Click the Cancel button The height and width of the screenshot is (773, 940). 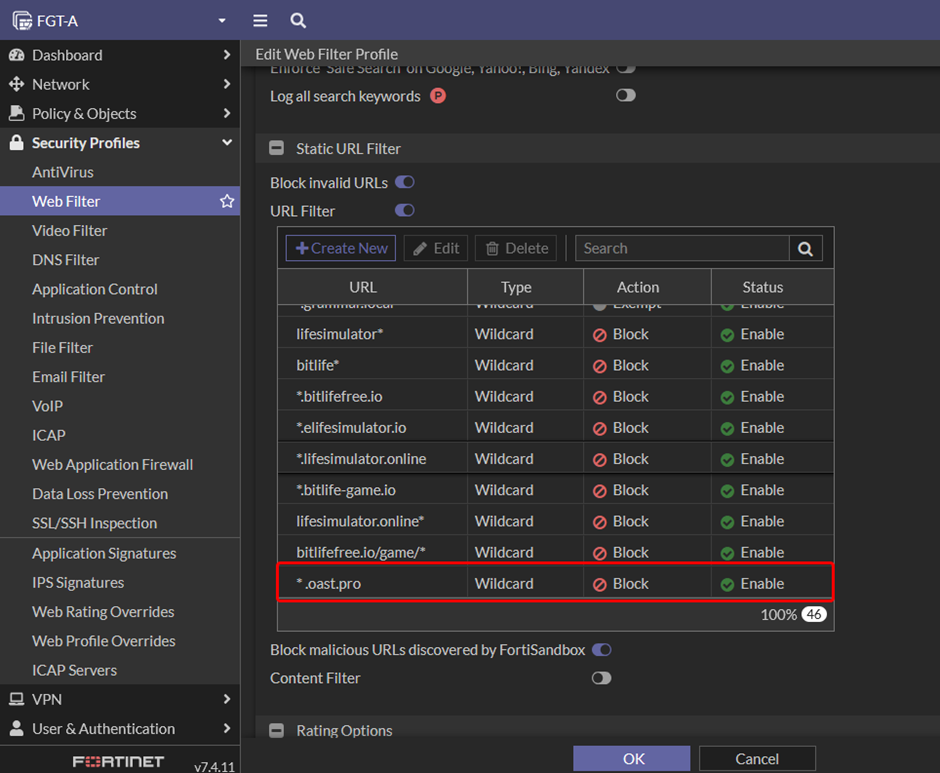click(757, 759)
